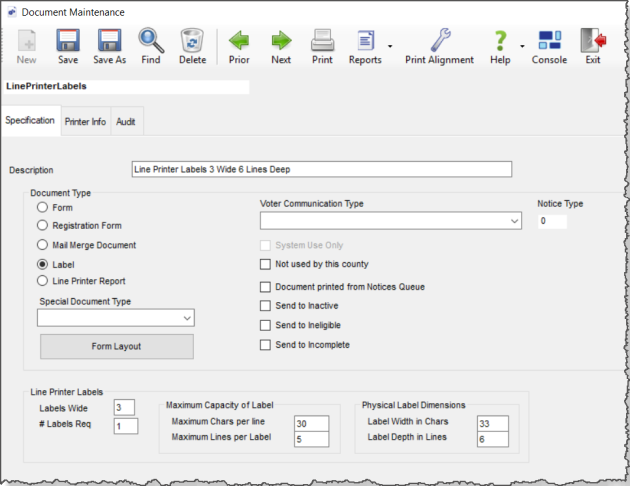Click the Form Layout button
630x486 pixels.
116,347
